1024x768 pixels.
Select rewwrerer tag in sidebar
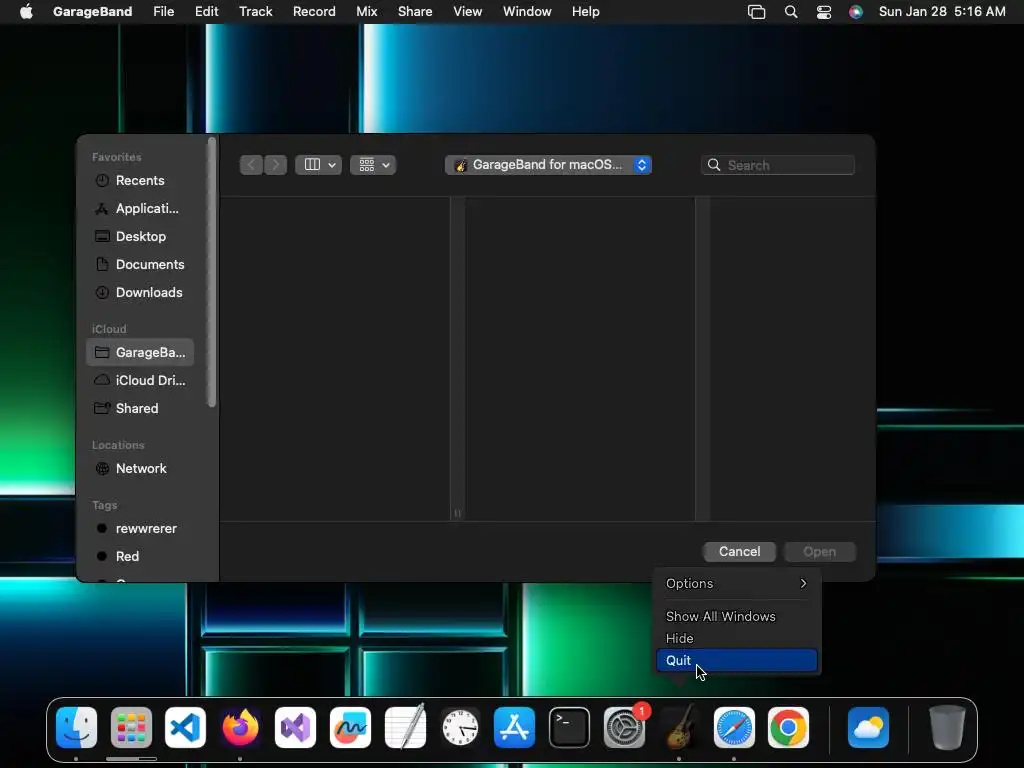(x=140, y=528)
